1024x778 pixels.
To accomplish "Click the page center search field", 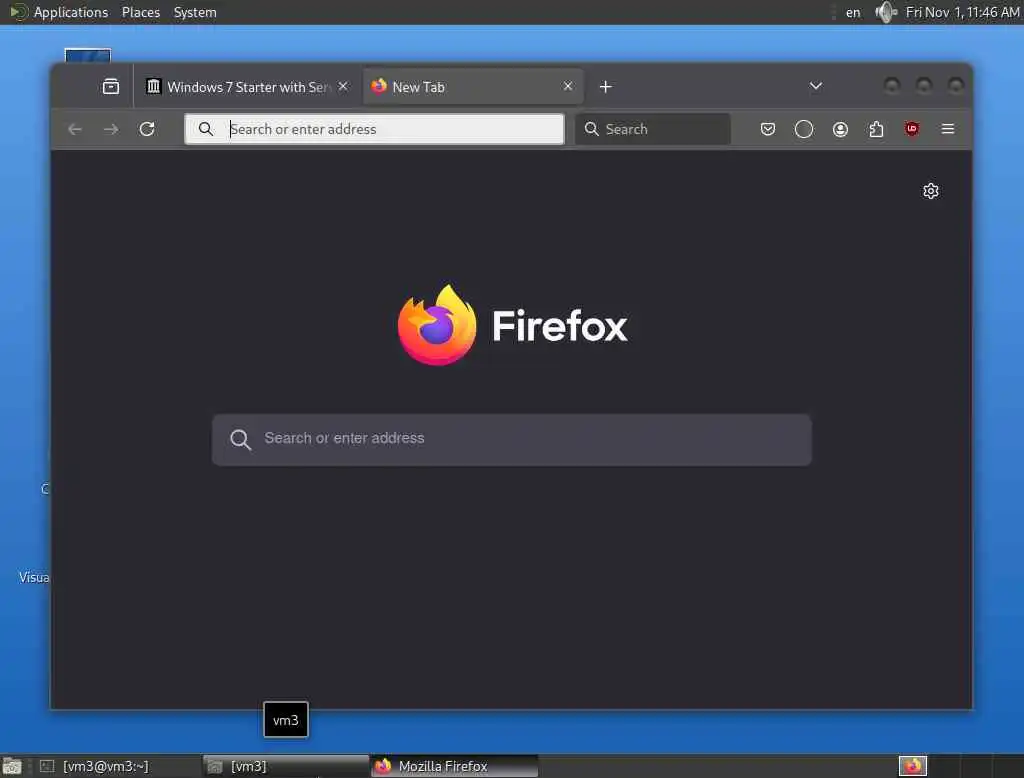I will pos(511,440).
